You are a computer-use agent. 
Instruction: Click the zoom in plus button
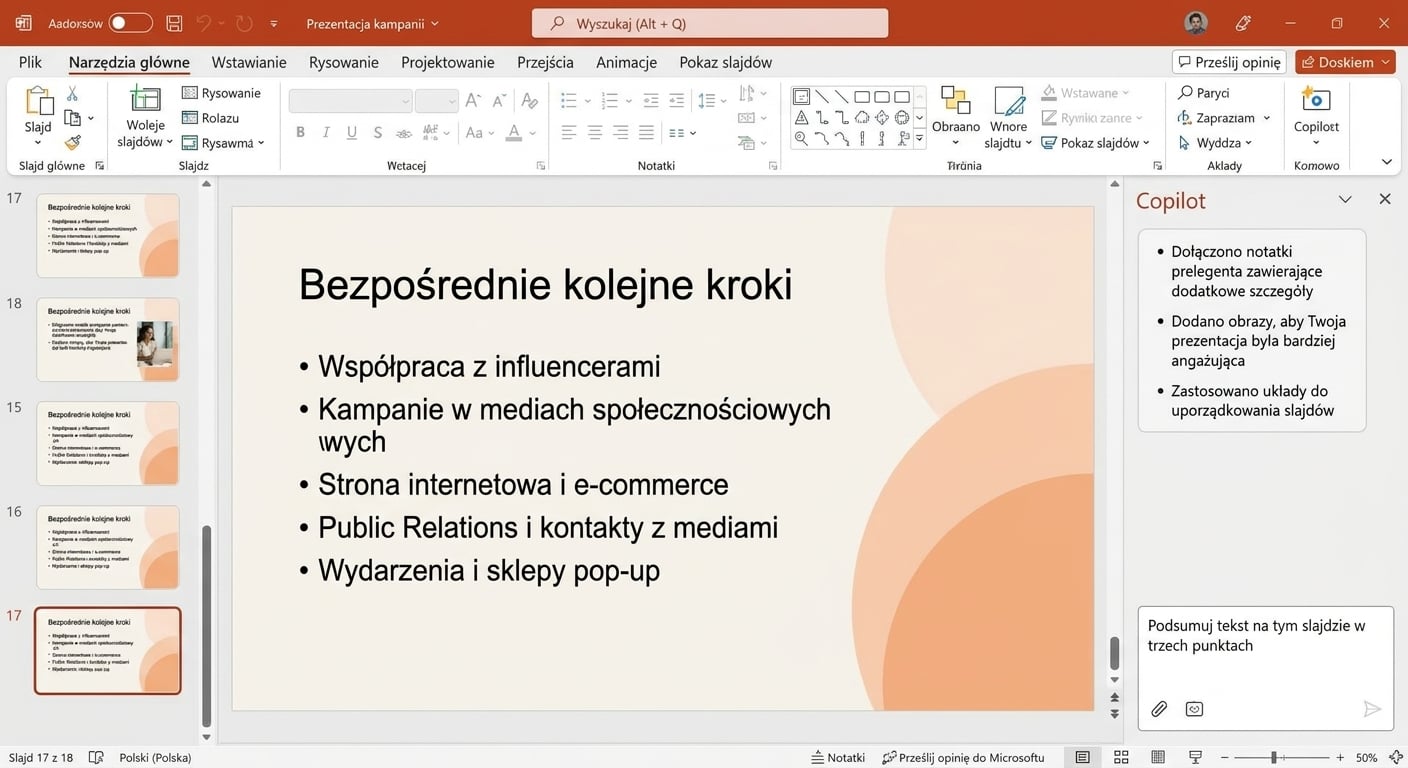(x=1340, y=757)
